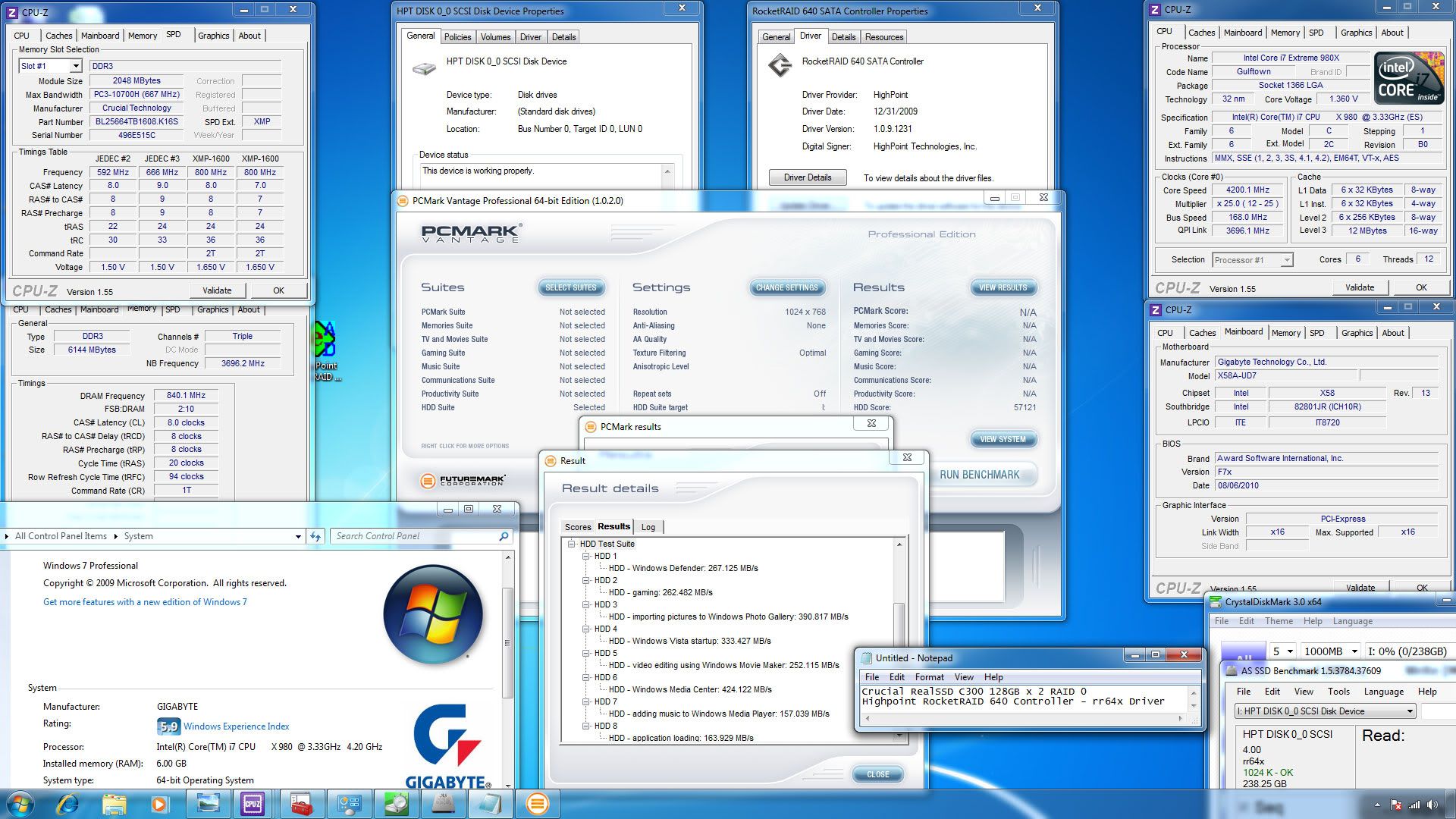Screen dimensions: 1456x819
Task: Click the Intel Core i7 logo in CPU-Z
Action: [1409, 77]
